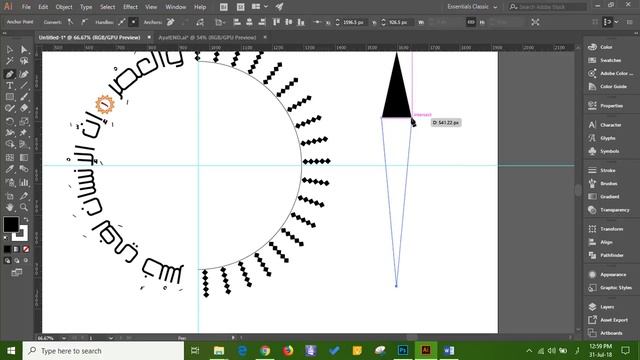Open Arrange Documents dropdown
This screenshot has height=360, width=640.
click(259, 7)
